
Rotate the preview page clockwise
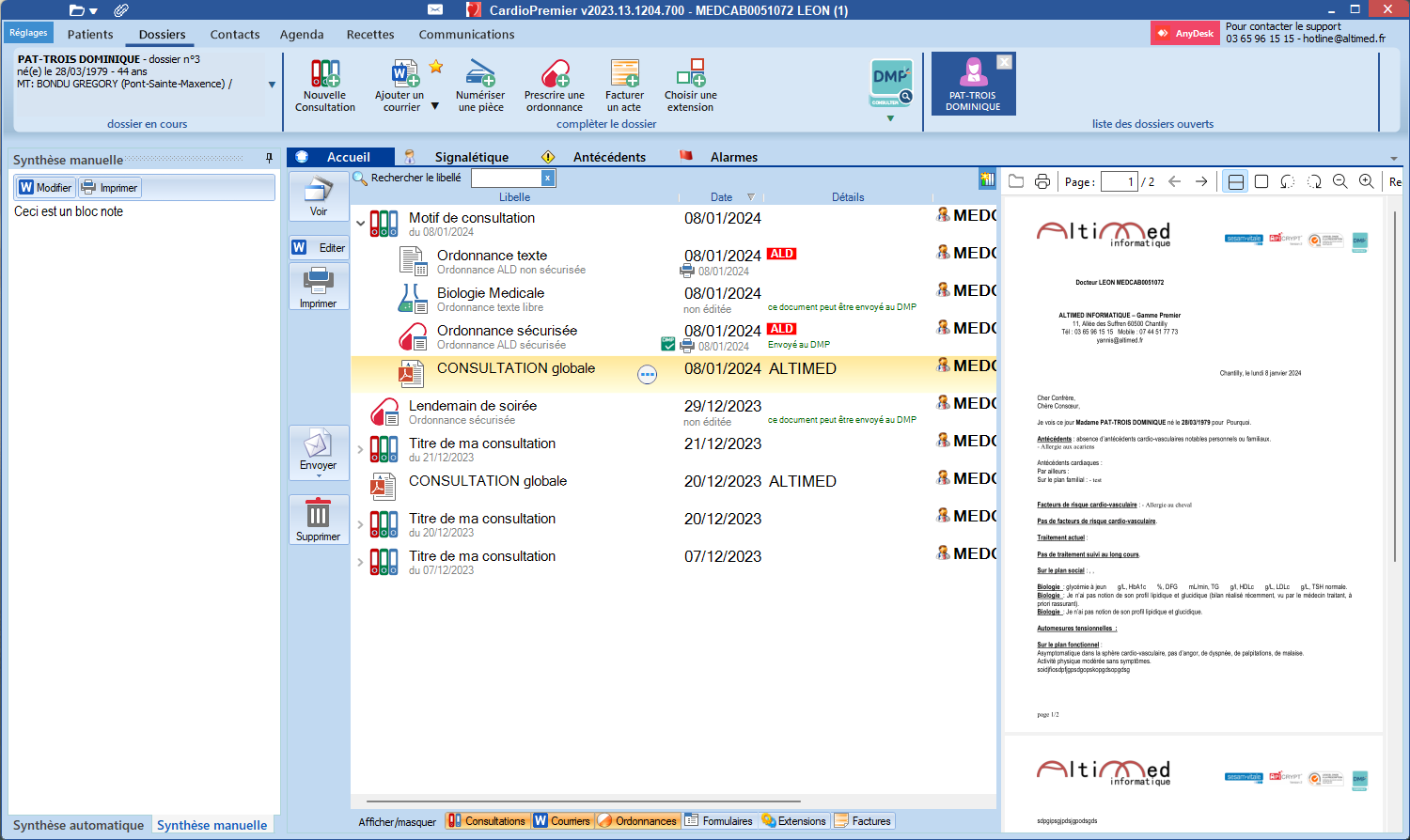click(x=1314, y=181)
